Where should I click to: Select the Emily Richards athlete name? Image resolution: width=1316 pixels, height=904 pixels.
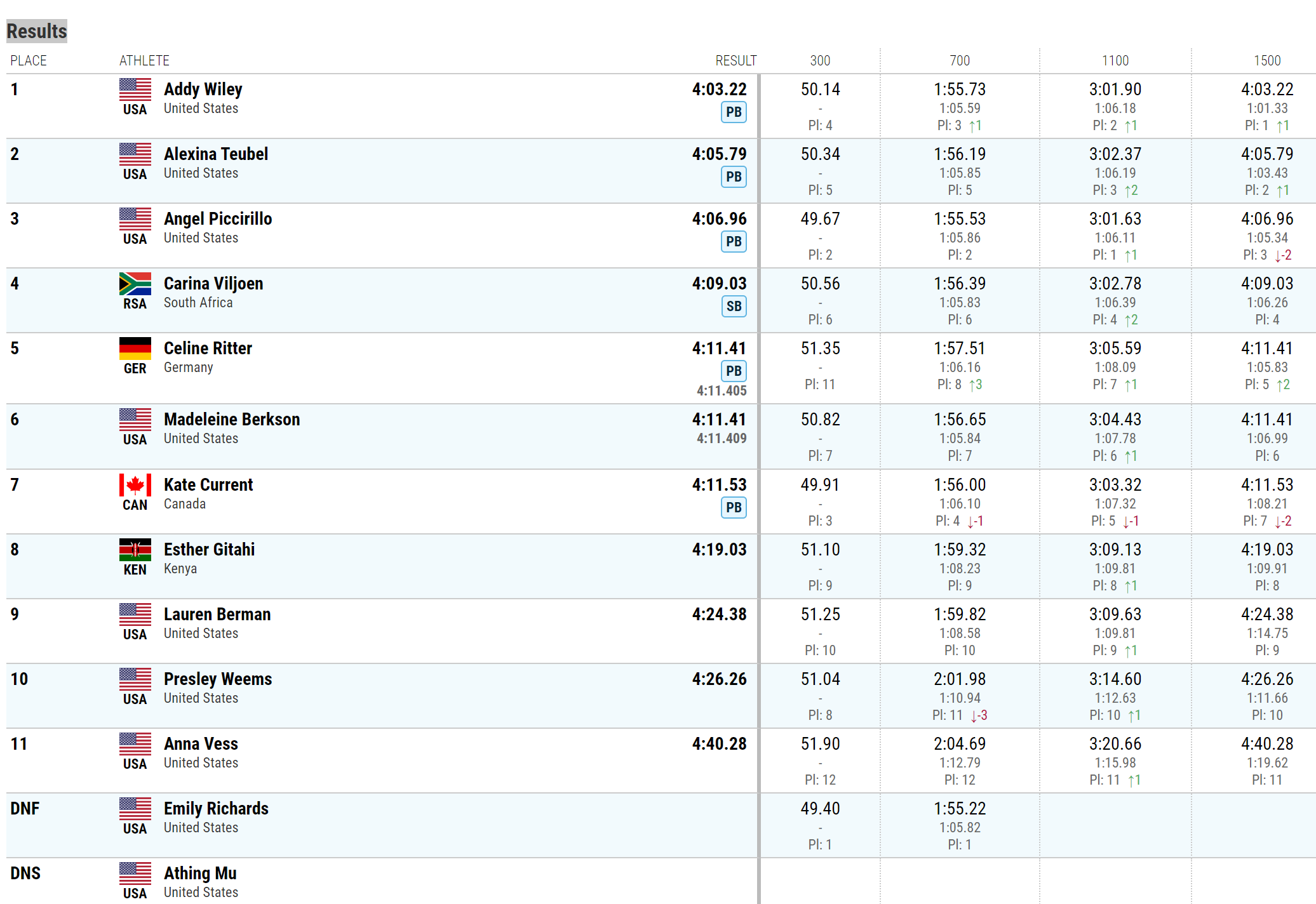pos(216,809)
